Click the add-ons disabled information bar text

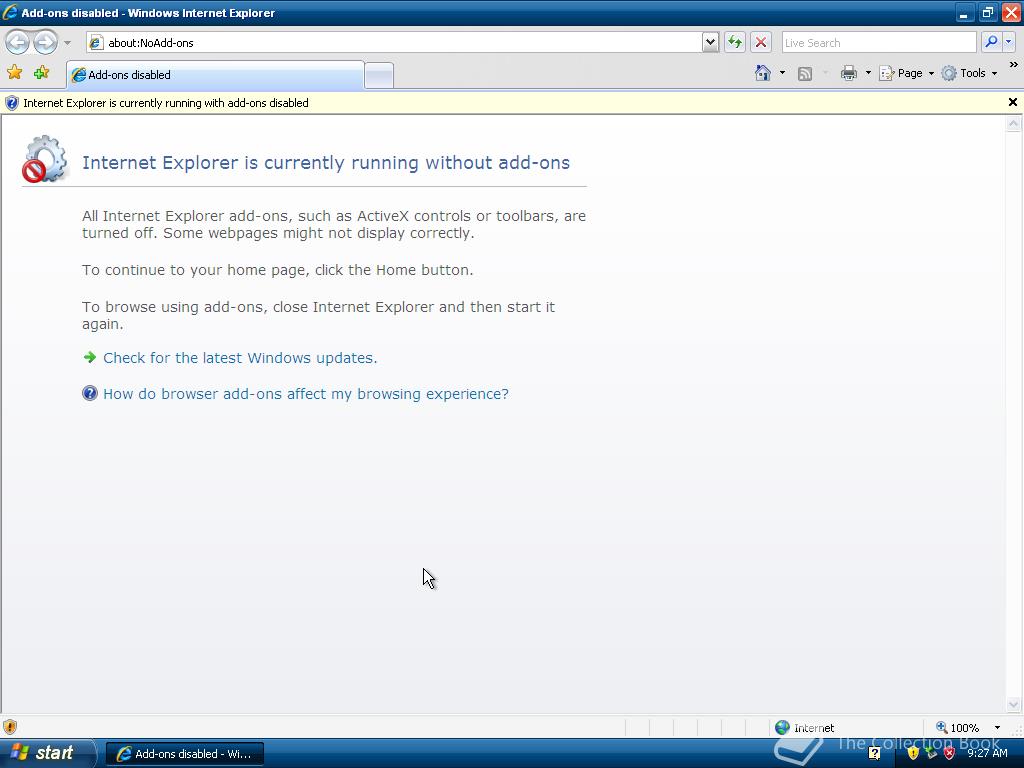point(166,103)
